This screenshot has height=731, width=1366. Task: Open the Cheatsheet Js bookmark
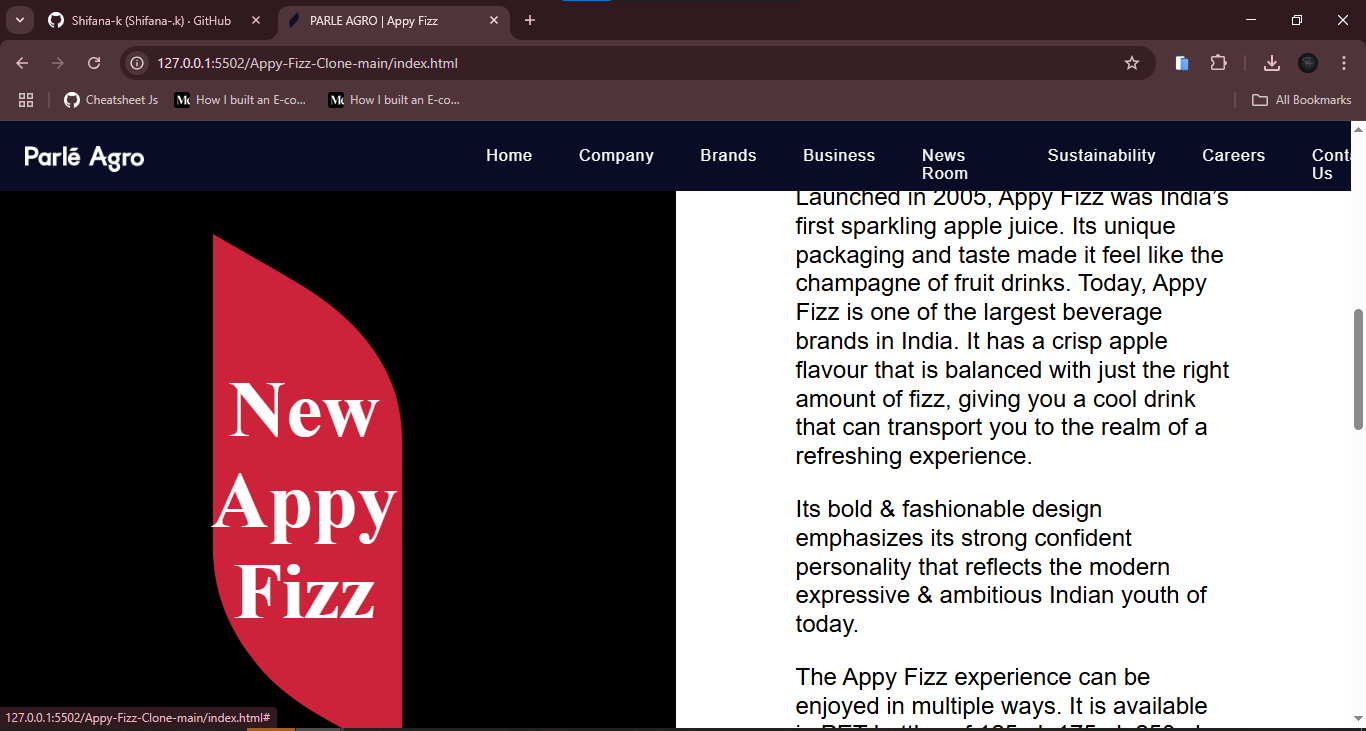click(x=111, y=100)
